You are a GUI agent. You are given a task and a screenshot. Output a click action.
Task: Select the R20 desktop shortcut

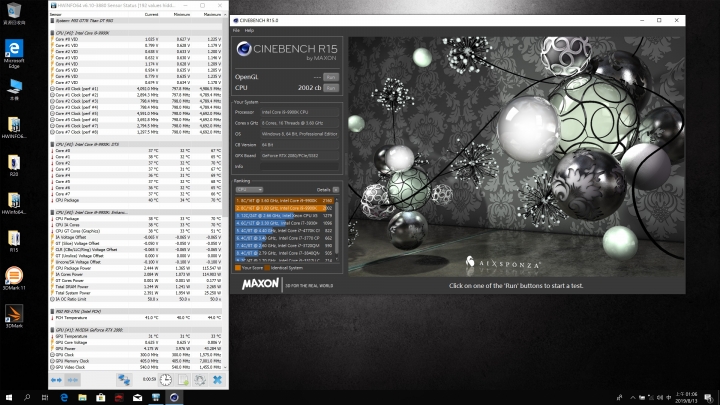[14, 165]
